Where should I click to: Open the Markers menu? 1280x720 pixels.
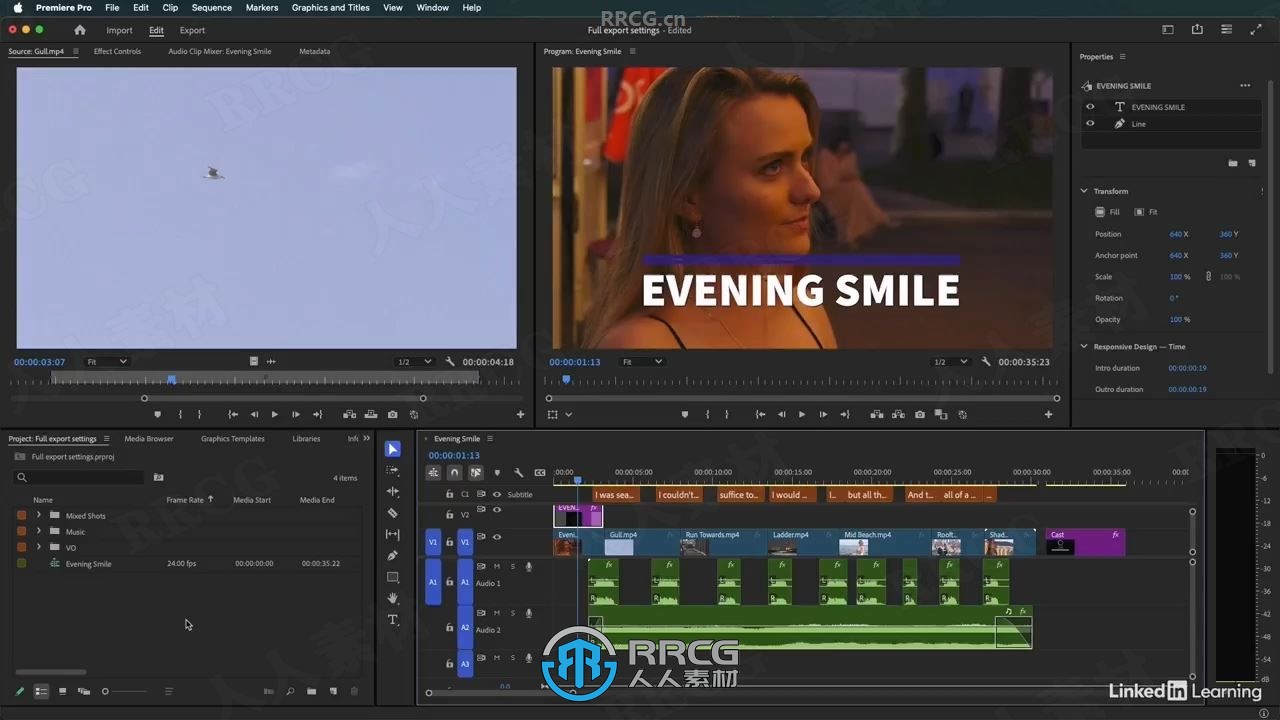pos(262,7)
